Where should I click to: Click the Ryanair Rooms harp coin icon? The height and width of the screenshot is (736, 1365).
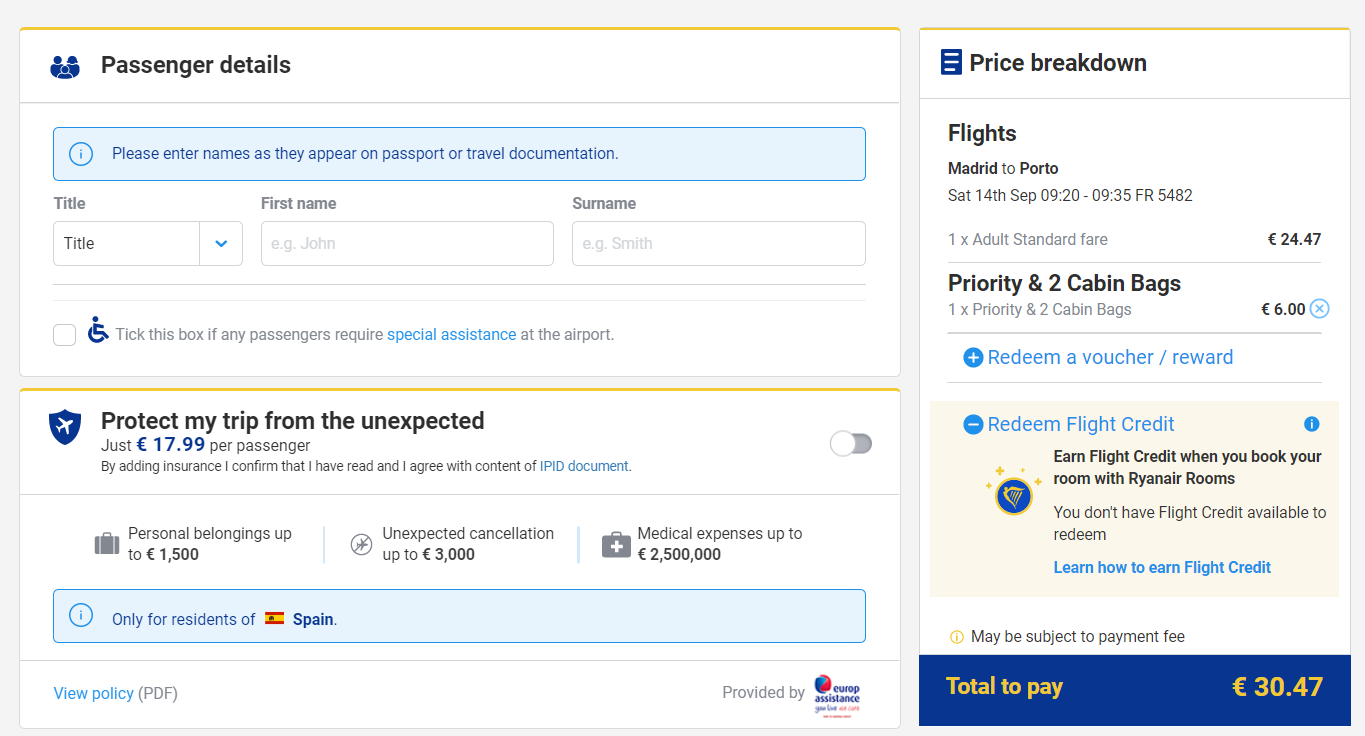point(1013,494)
